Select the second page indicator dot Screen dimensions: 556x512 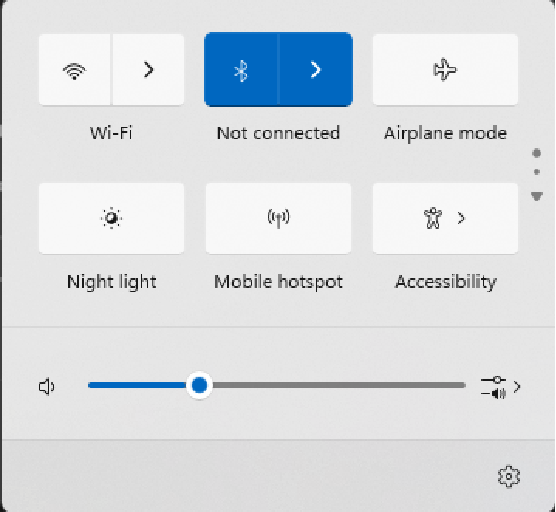coord(537,172)
